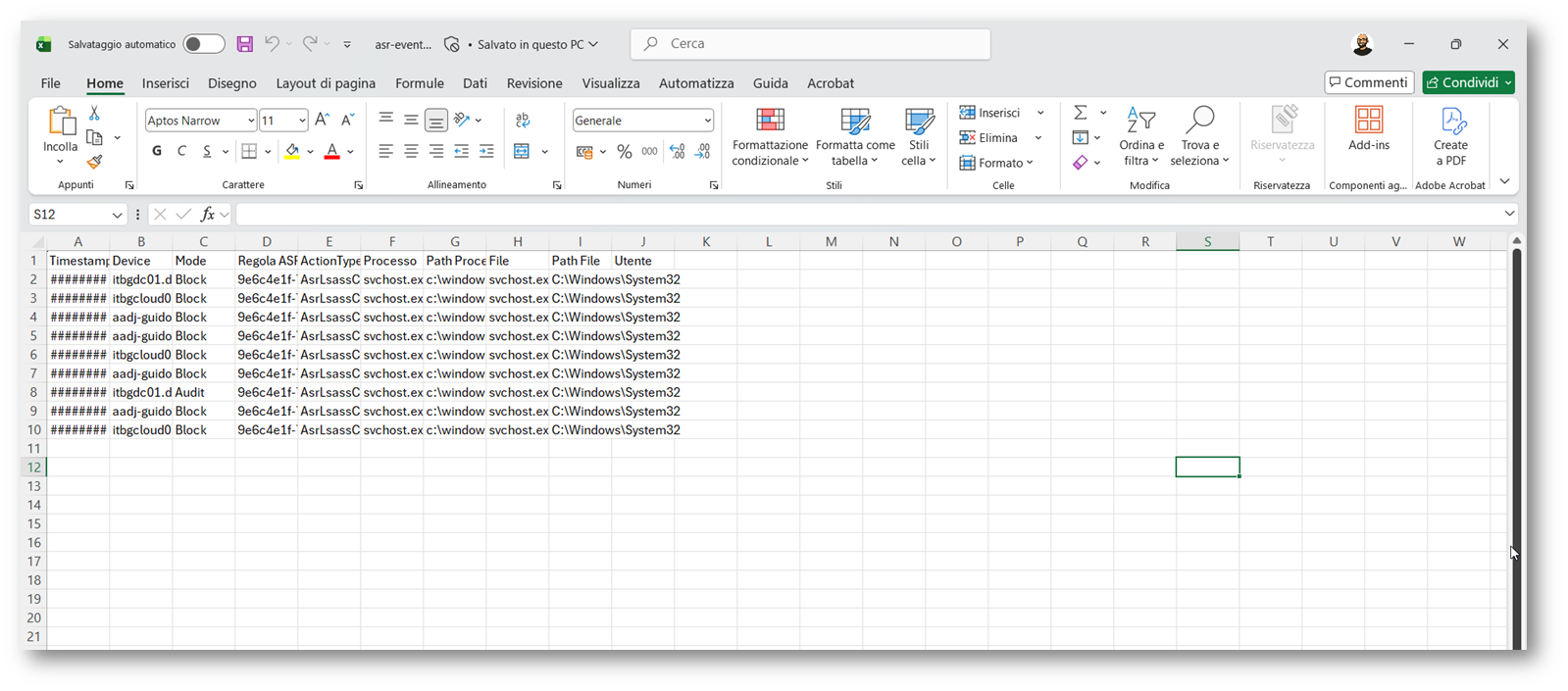Click the Commenti button
The image size is (1568, 691).
click(1369, 82)
